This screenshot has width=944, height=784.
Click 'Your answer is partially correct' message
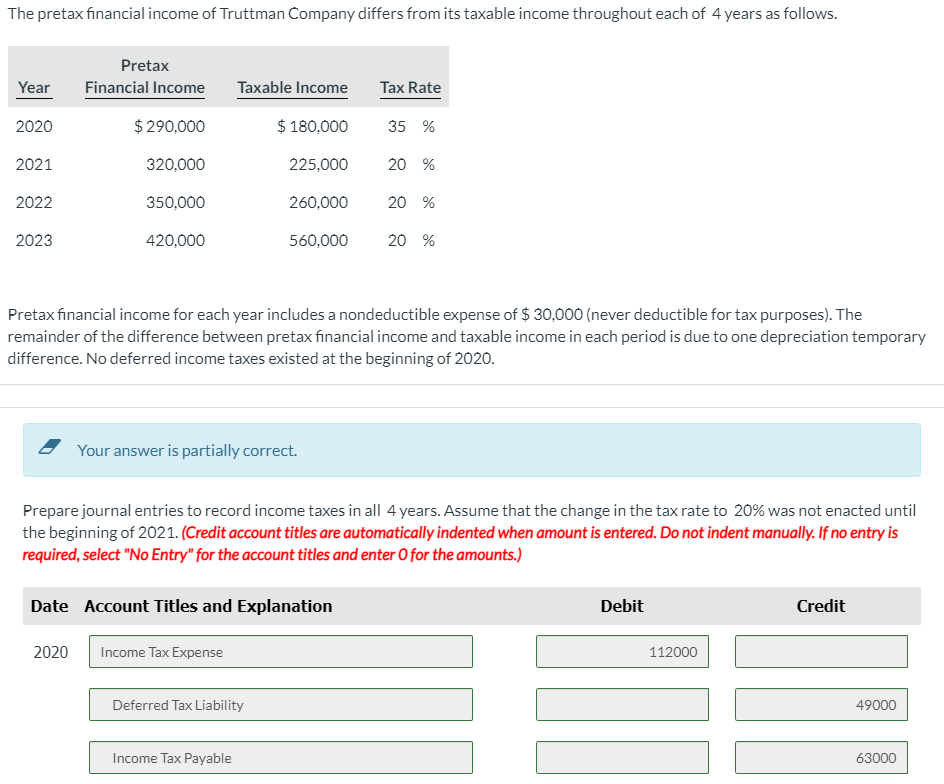pyautogui.click(x=187, y=450)
